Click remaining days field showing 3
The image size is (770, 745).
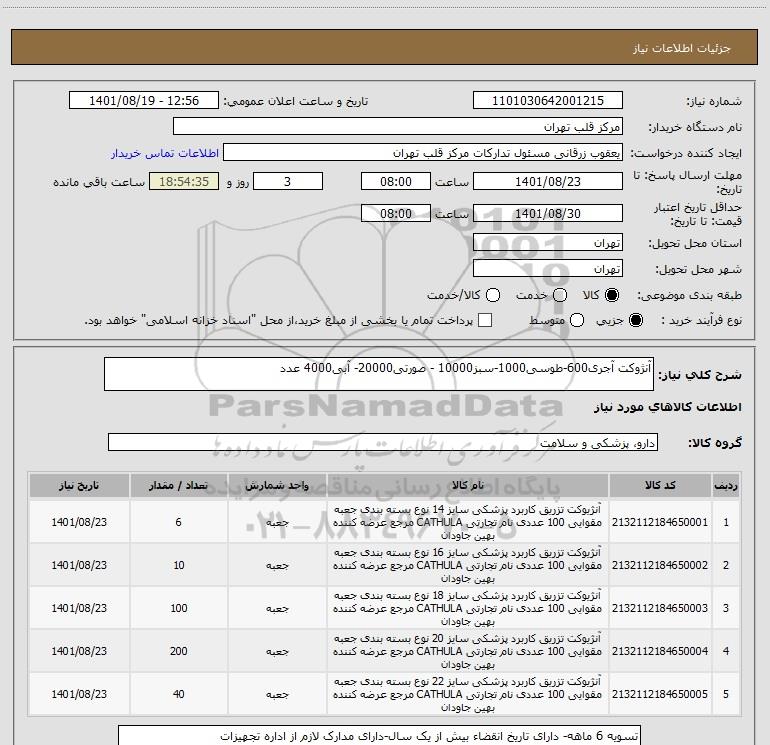(x=288, y=181)
